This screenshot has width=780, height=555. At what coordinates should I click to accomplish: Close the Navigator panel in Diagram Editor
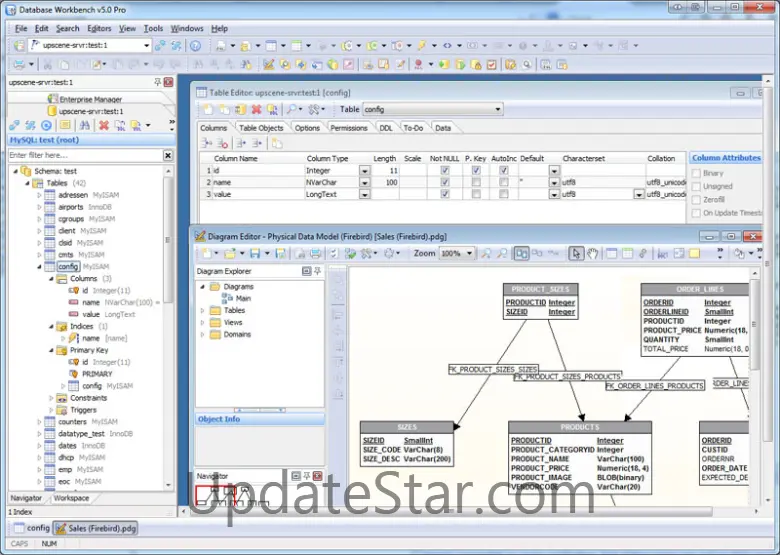pos(317,476)
